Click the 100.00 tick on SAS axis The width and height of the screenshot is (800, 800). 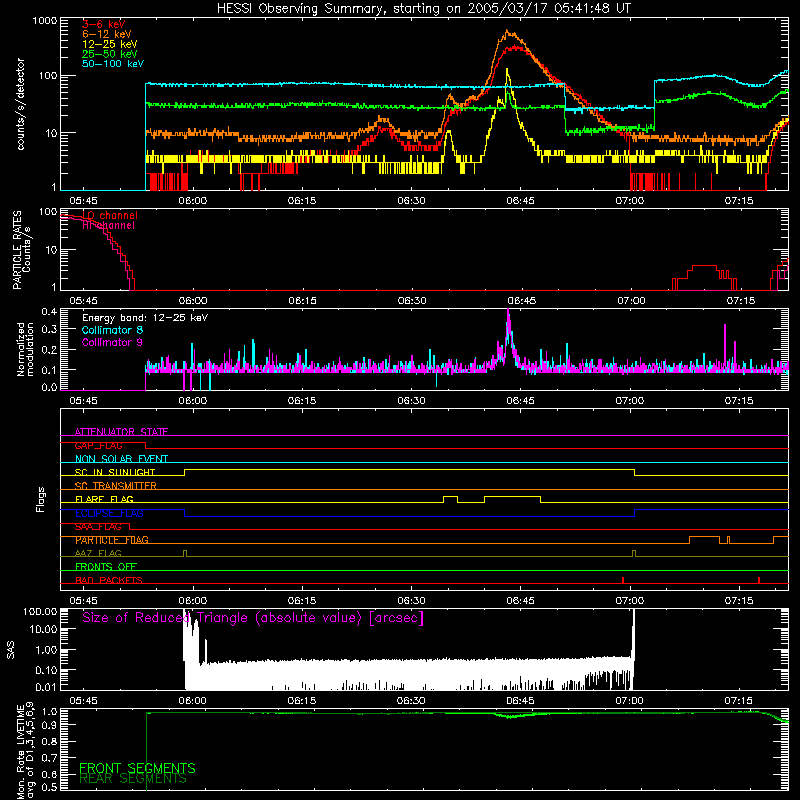pyautogui.click(x=40, y=612)
